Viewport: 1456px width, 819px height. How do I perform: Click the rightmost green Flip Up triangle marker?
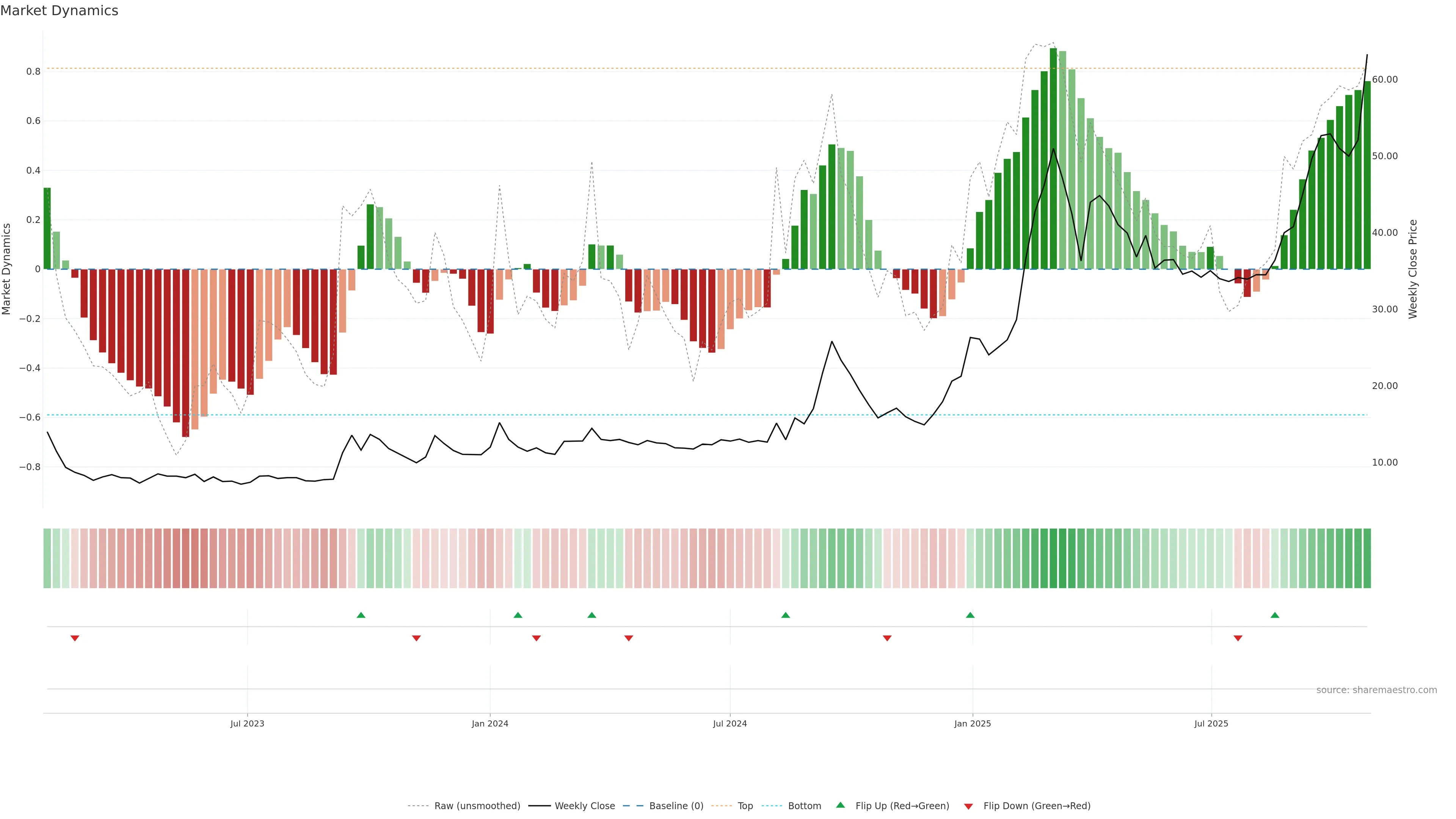click(1274, 615)
